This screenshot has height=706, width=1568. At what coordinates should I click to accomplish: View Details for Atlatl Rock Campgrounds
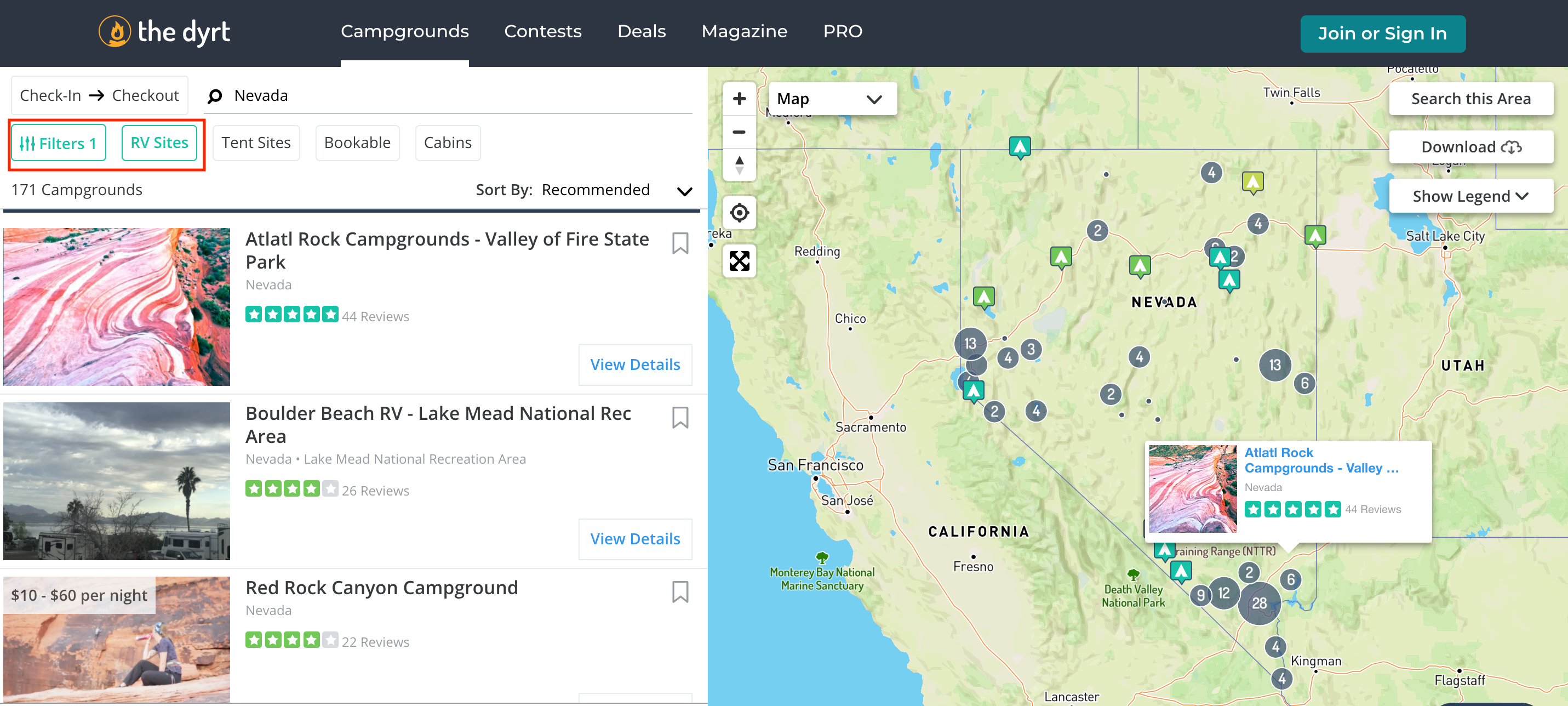click(635, 365)
